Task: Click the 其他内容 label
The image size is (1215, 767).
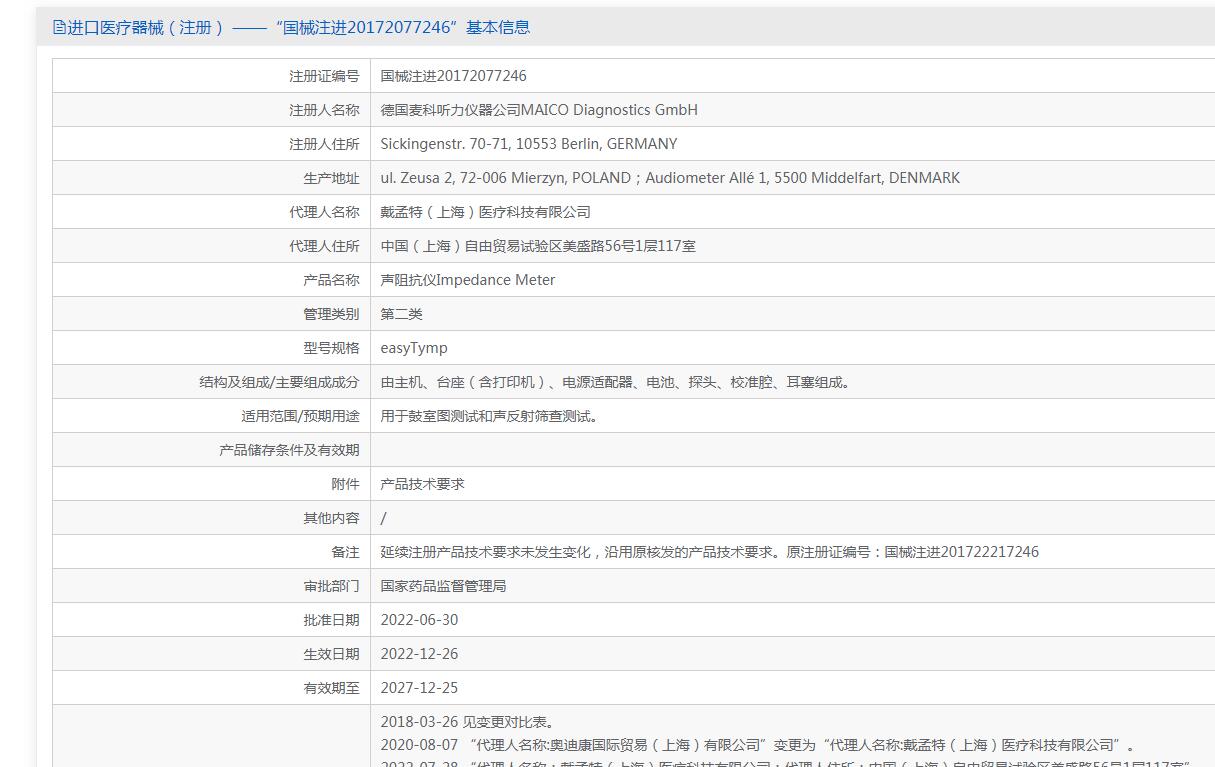Action: coord(331,518)
